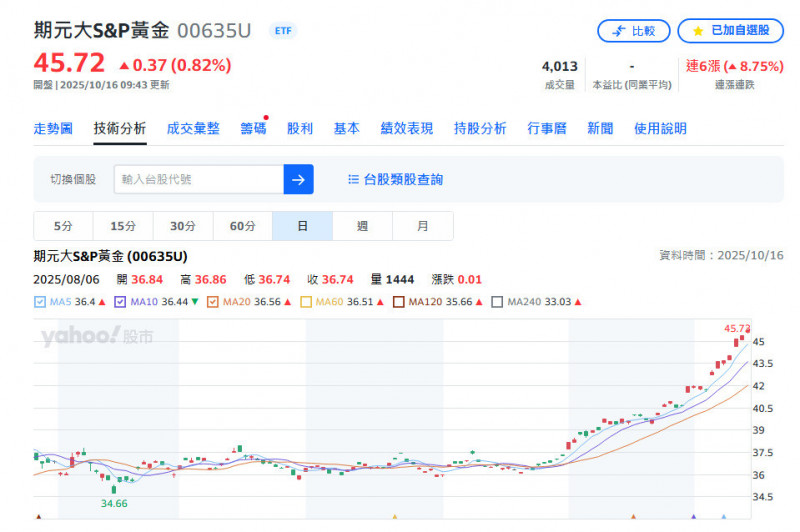Screen dimensions: 800x532
Task: Go to the 股利 tab
Action: (x=300, y=129)
